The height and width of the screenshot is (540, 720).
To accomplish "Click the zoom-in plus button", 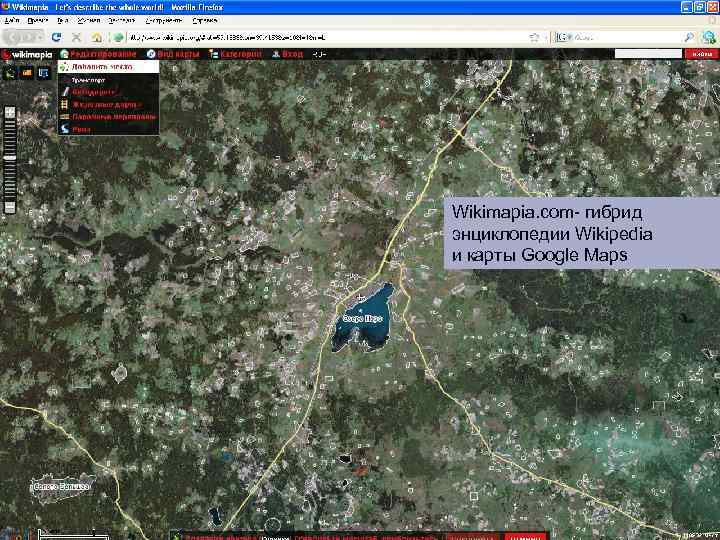I will pos(10,112).
